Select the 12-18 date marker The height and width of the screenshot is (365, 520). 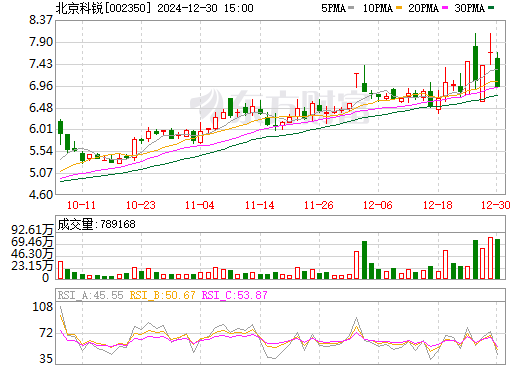point(438,205)
